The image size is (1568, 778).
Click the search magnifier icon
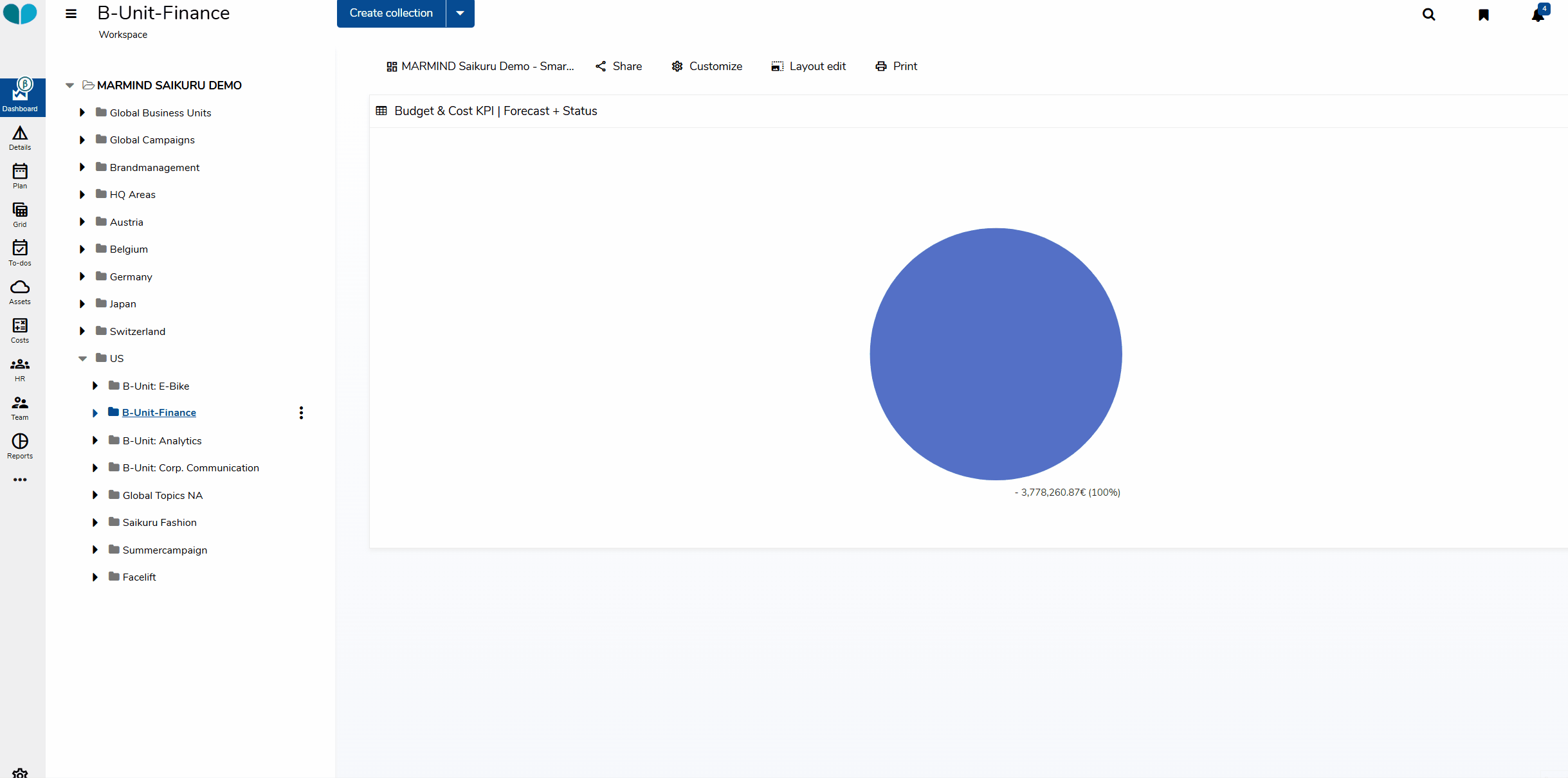tap(1428, 15)
